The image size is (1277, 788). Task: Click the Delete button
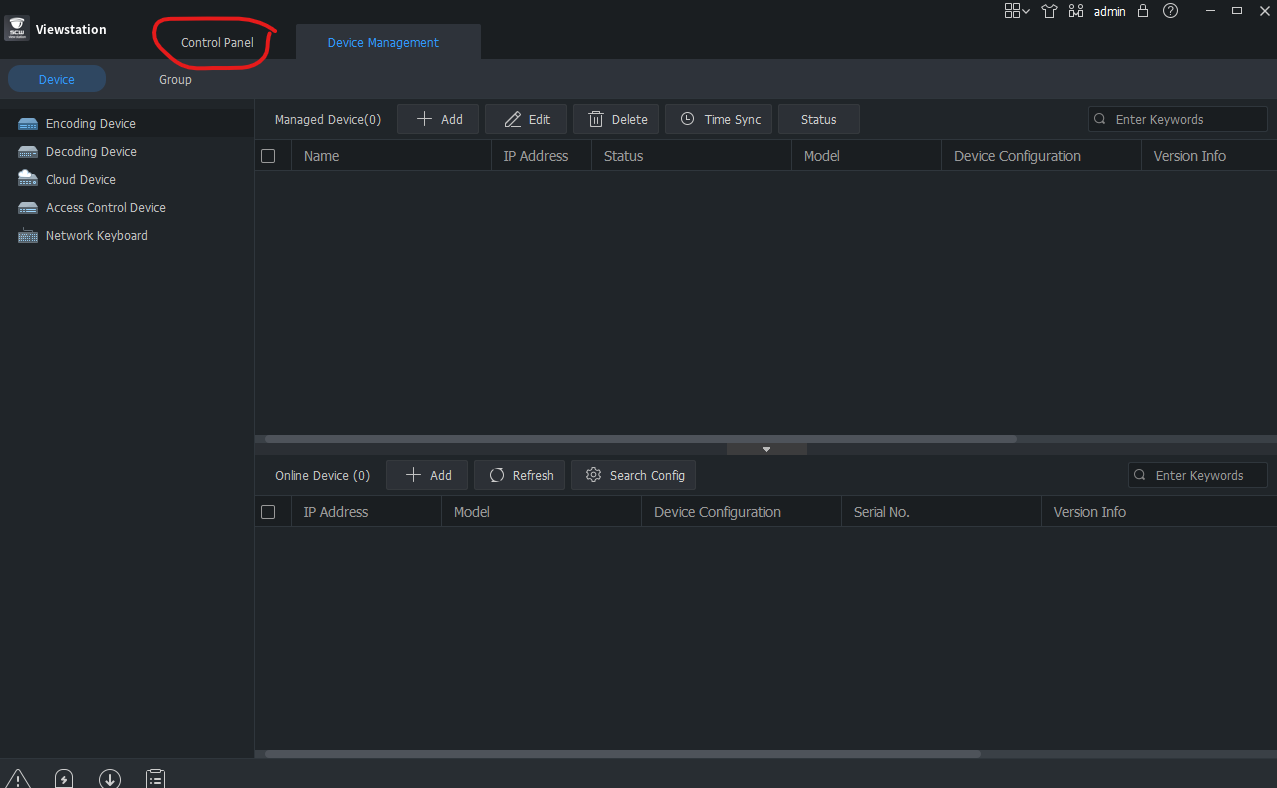(616, 119)
